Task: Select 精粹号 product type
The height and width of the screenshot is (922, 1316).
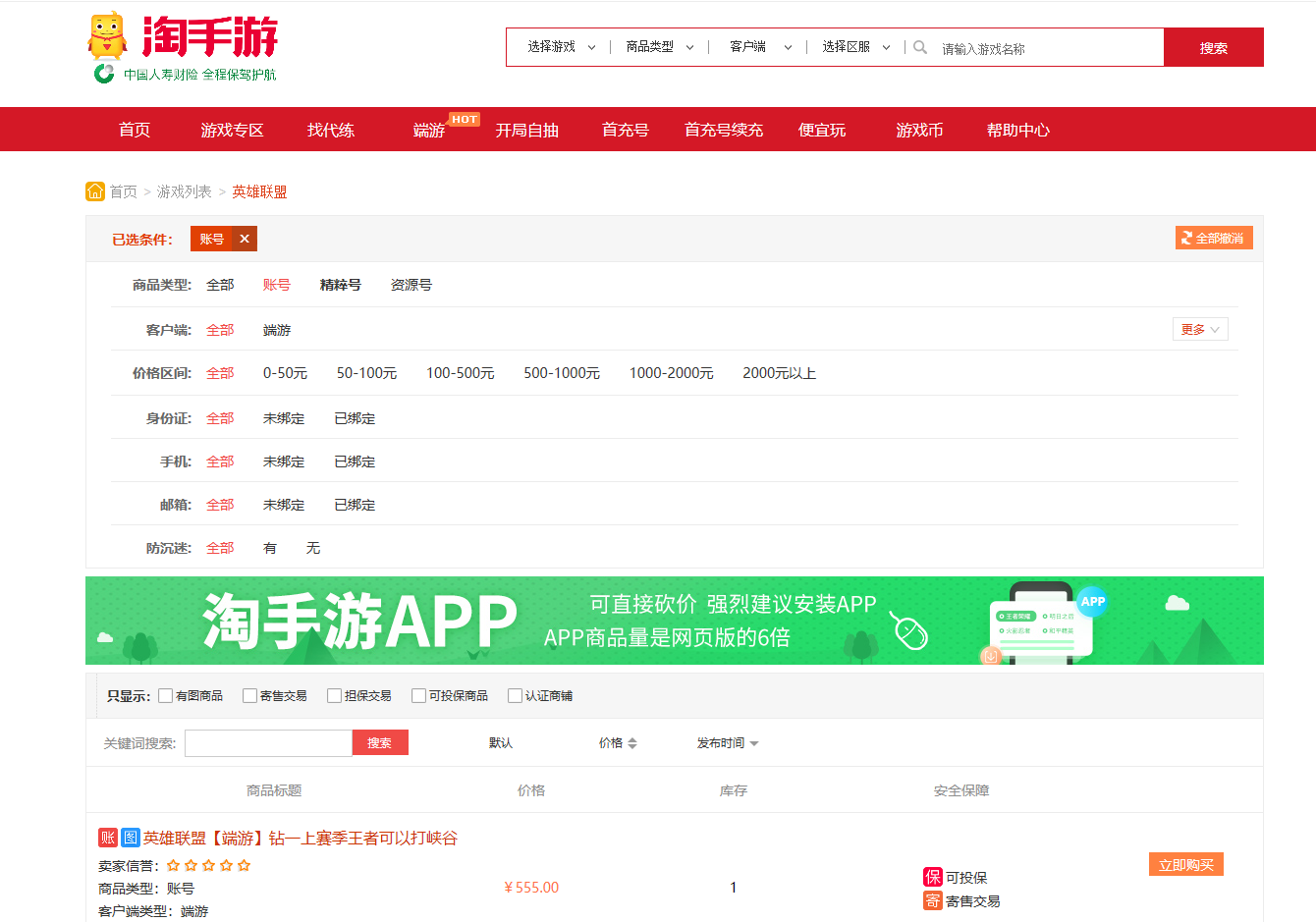Action: [341, 285]
